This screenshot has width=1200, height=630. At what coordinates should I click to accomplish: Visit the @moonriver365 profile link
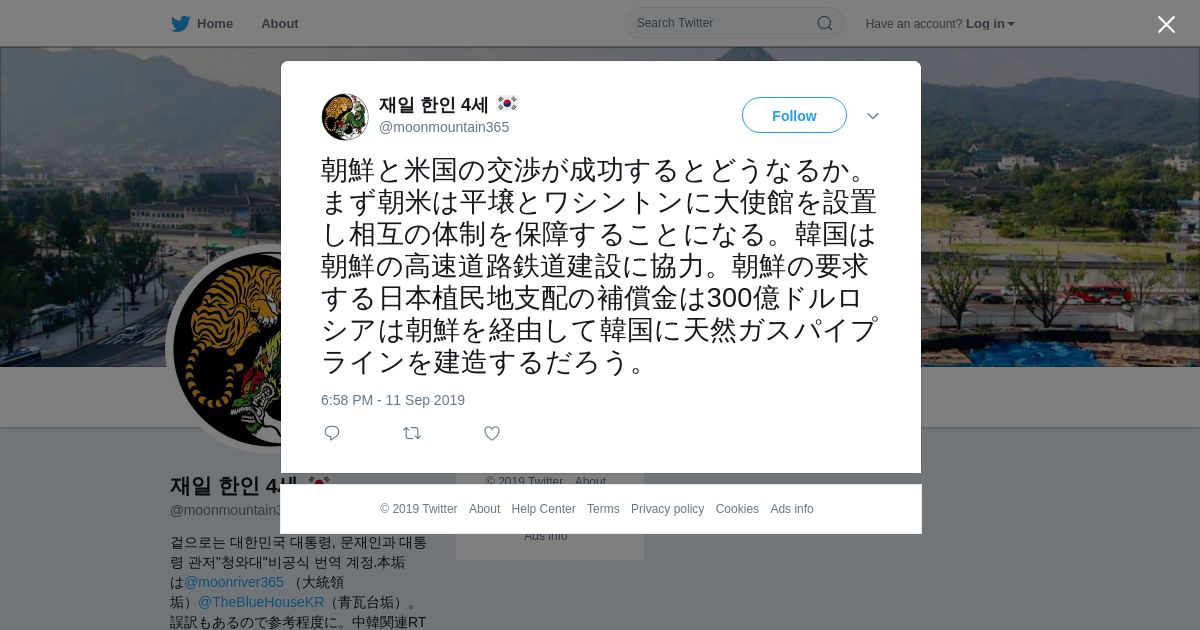pos(234,582)
